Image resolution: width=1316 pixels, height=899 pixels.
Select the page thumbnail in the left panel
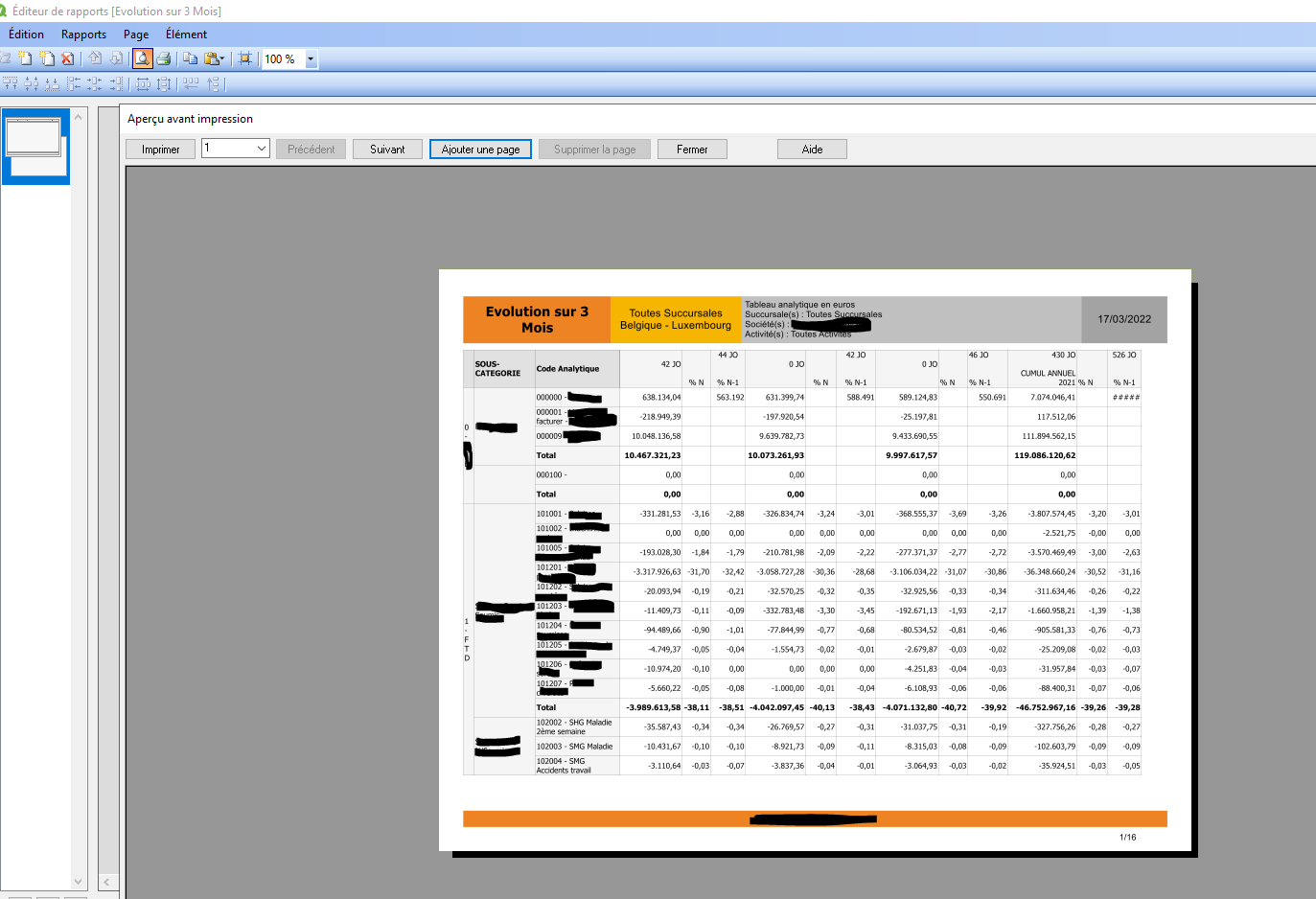tap(35, 145)
